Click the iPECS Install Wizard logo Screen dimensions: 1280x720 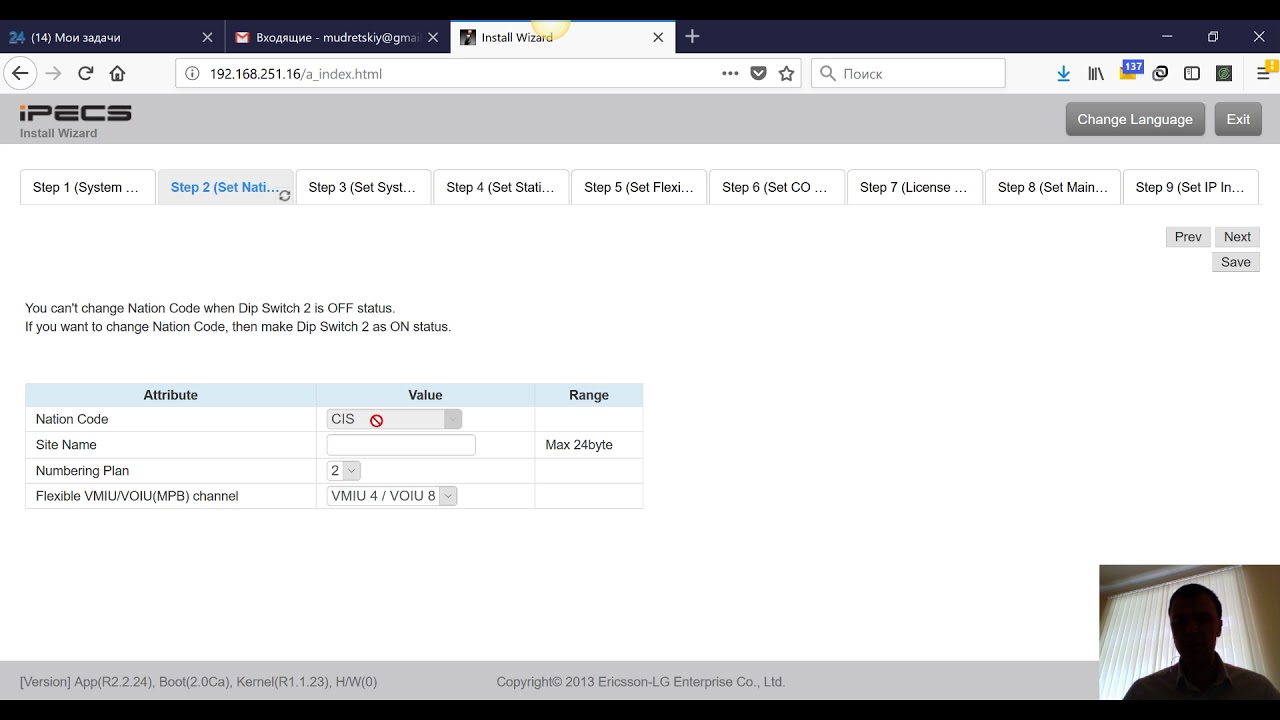pyautogui.click(x=75, y=120)
